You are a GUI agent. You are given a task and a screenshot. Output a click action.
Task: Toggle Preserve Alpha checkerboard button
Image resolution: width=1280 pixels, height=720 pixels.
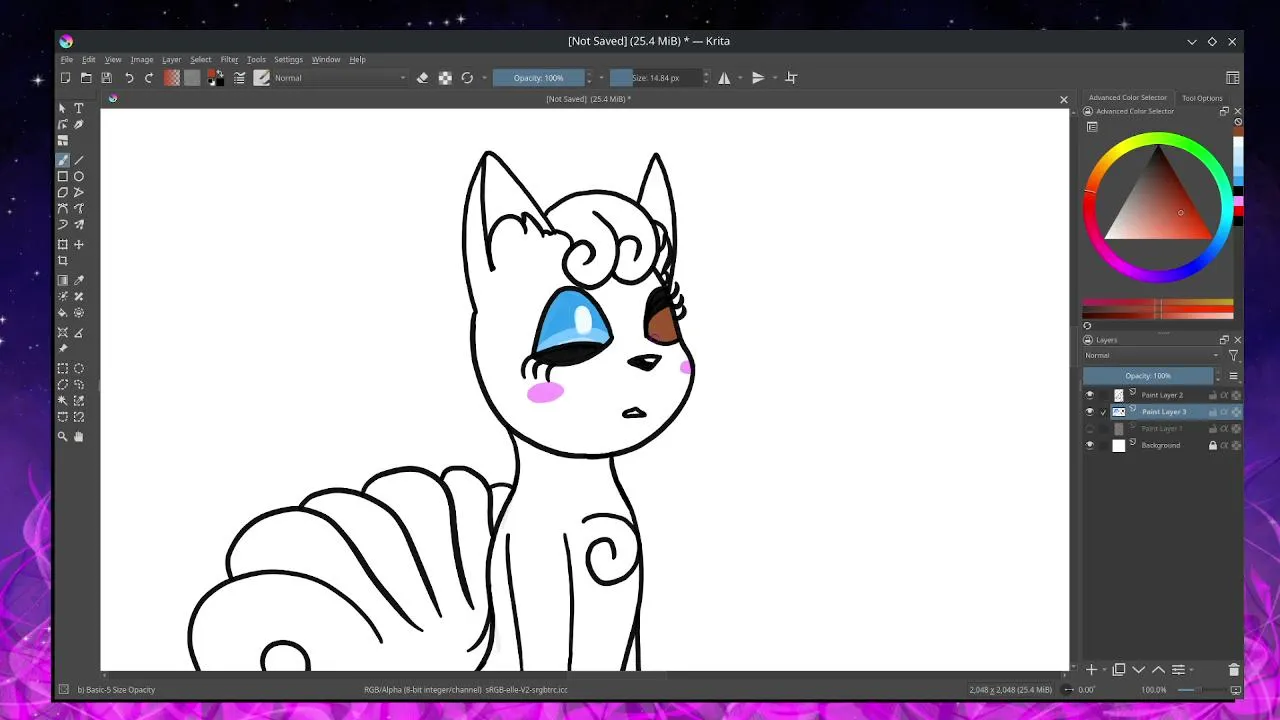(x=445, y=78)
